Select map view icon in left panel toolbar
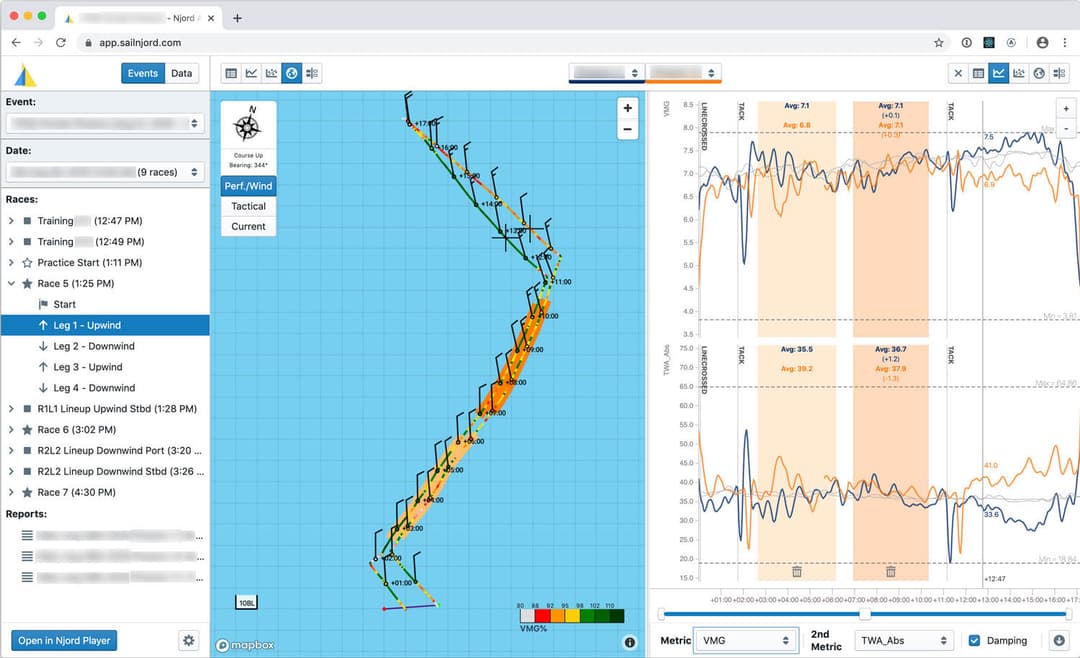This screenshot has height=658, width=1080. pyautogui.click(x=292, y=73)
